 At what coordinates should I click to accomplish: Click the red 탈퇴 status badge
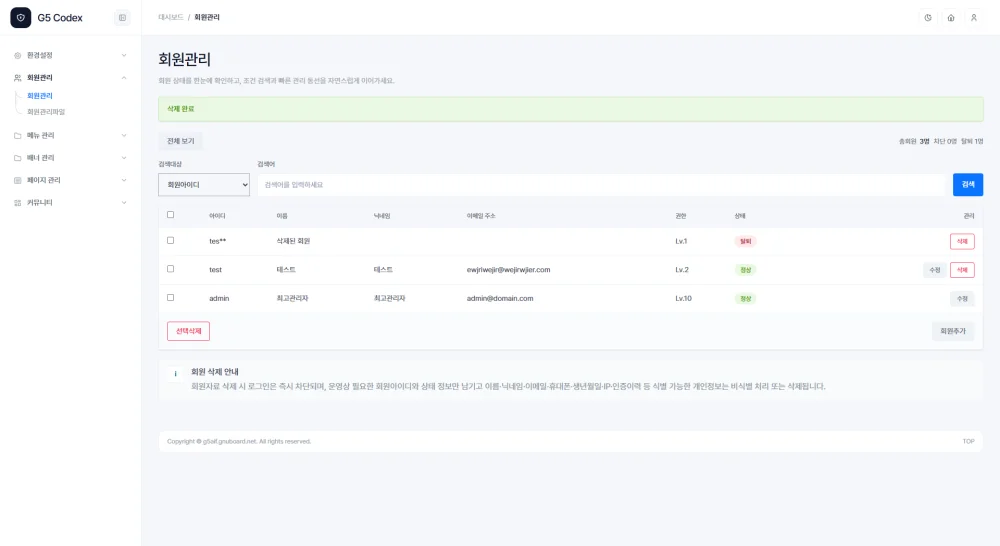pyautogui.click(x=745, y=241)
